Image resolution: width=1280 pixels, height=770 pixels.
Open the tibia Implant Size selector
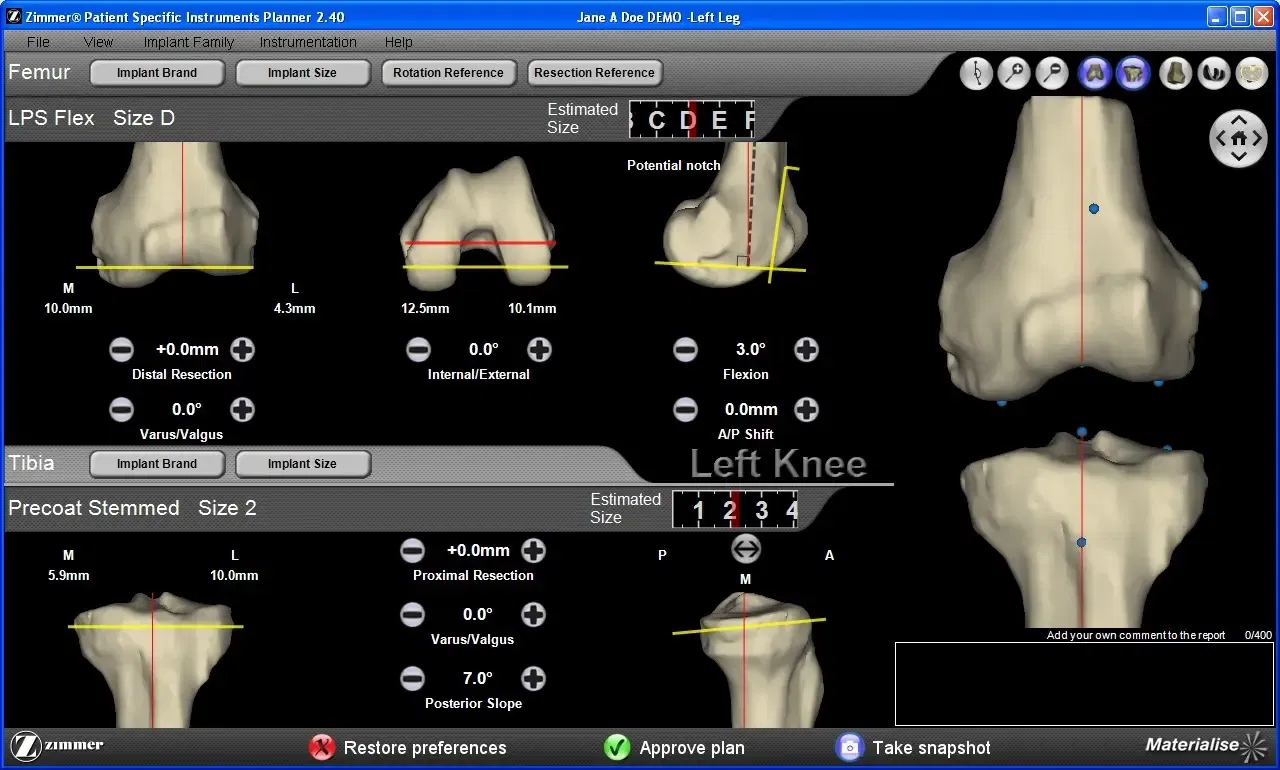tap(303, 463)
